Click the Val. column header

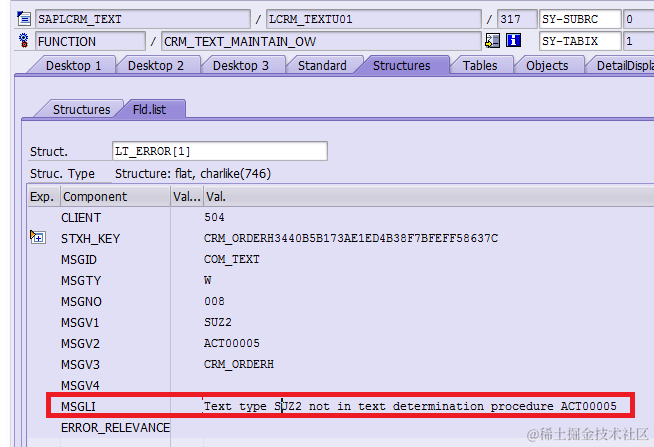tap(429, 196)
